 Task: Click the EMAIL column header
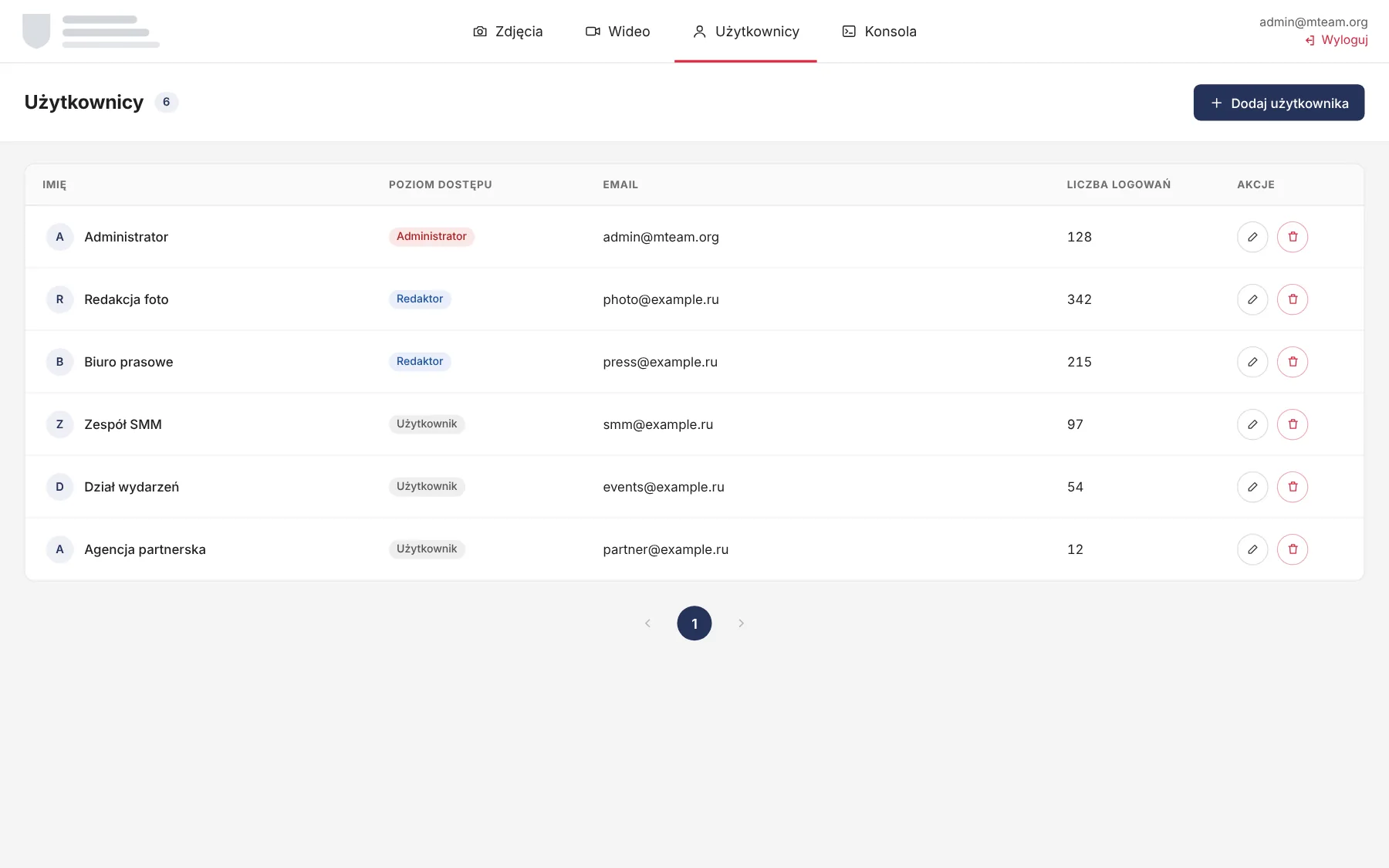(x=620, y=185)
